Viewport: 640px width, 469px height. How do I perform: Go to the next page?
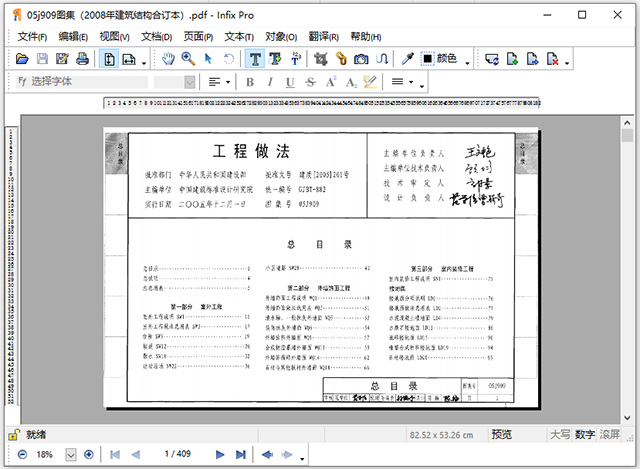(x=220, y=454)
